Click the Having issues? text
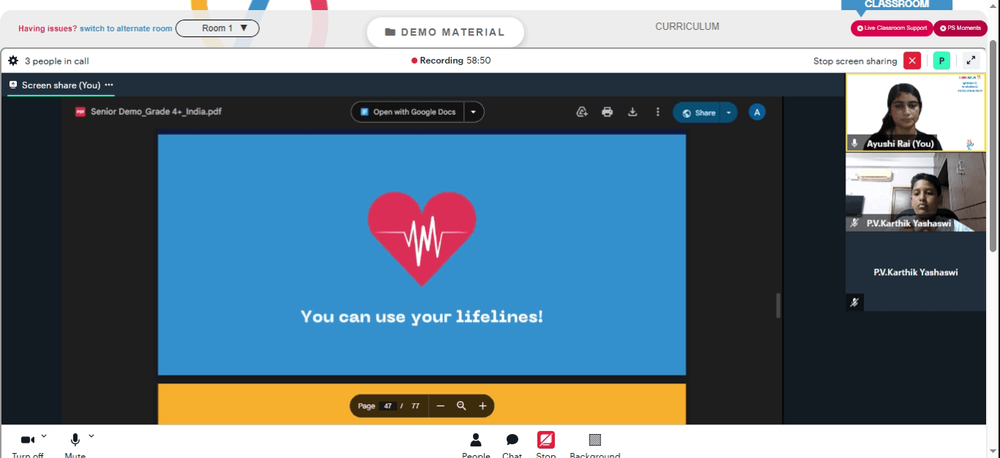Viewport: 1000px width, 458px height. coord(48,29)
